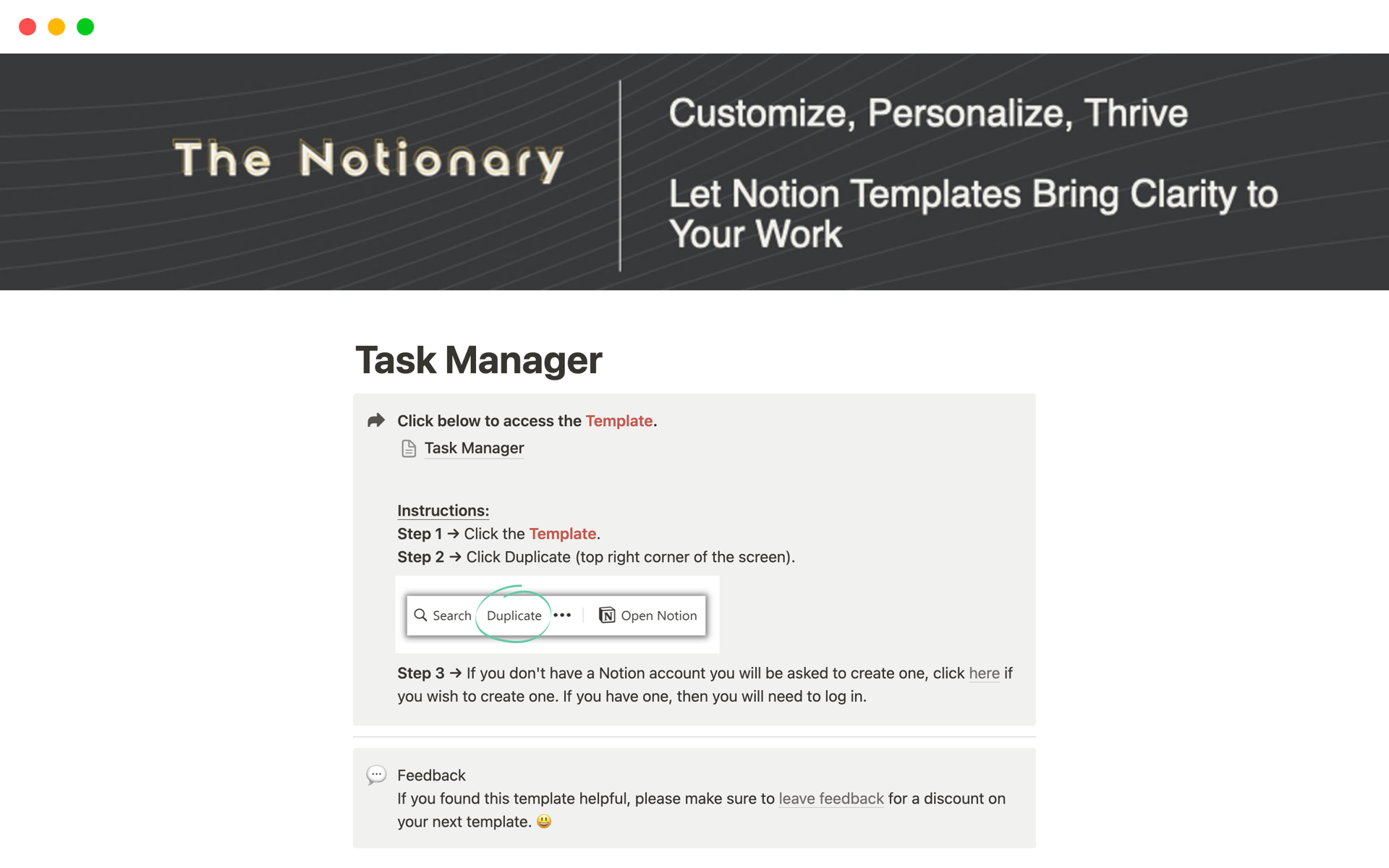Click the large Task Manager page title
The image size is (1389, 868).
[478, 360]
